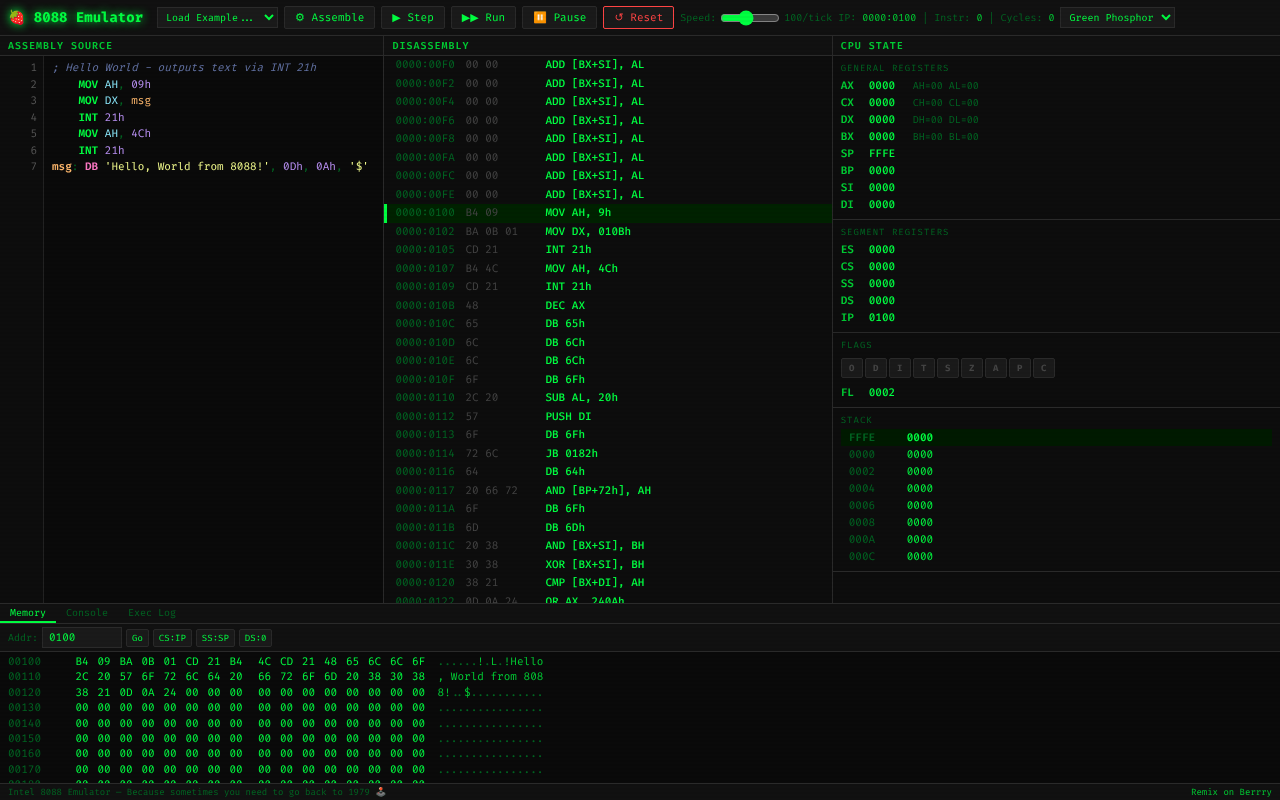The width and height of the screenshot is (1280, 800).
Task: Click the Reset button
Action: [x=638, y=17]
